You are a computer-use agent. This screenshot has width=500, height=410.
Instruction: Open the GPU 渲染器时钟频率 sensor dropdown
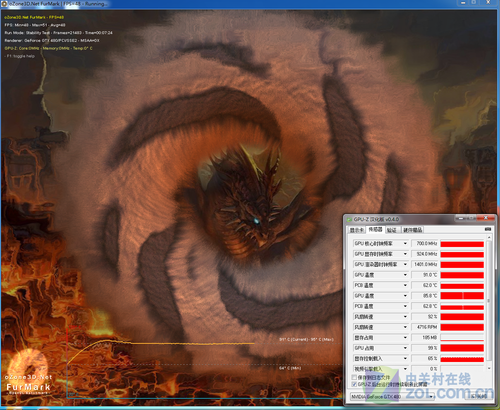point(405,264)
